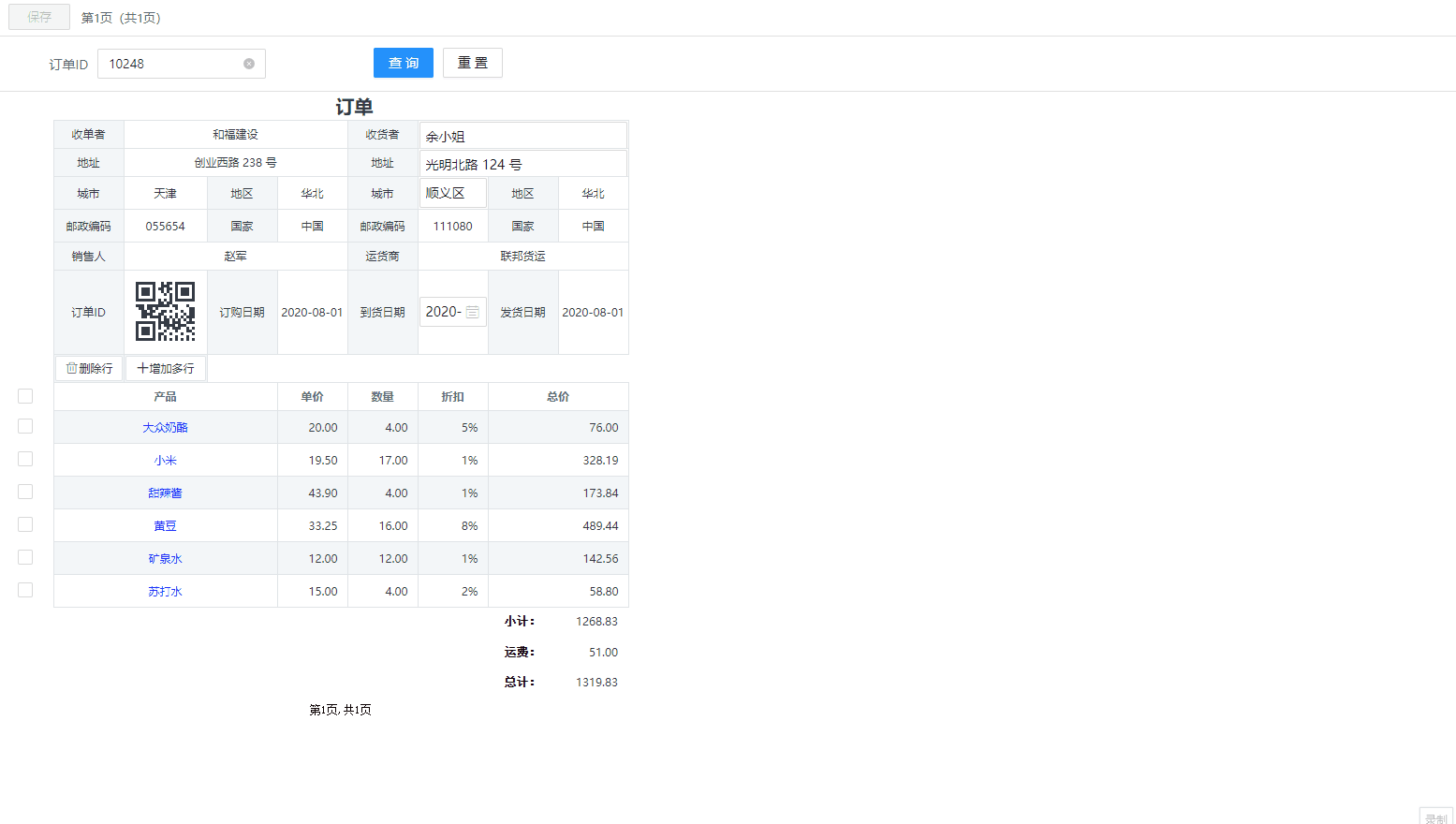This screenshot has width=1456, height=824.
Task: Edit the recipient name field 余小姐
Action: click(x=522, y=136)
